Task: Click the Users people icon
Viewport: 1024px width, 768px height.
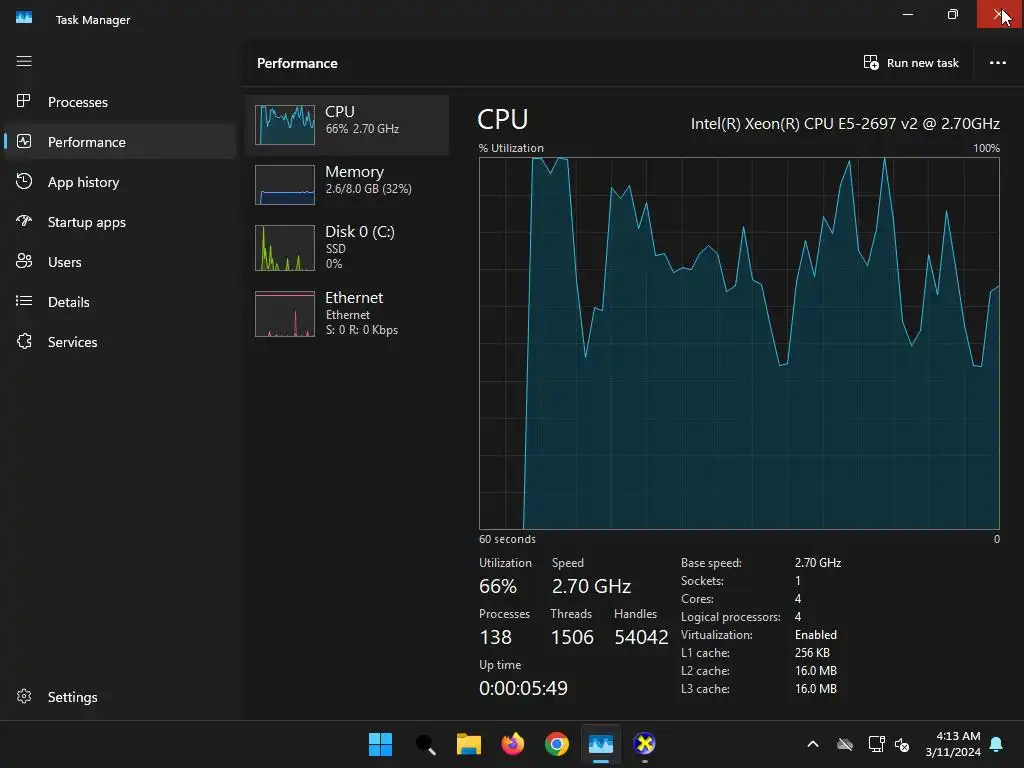Action: [x=24, y=261]
